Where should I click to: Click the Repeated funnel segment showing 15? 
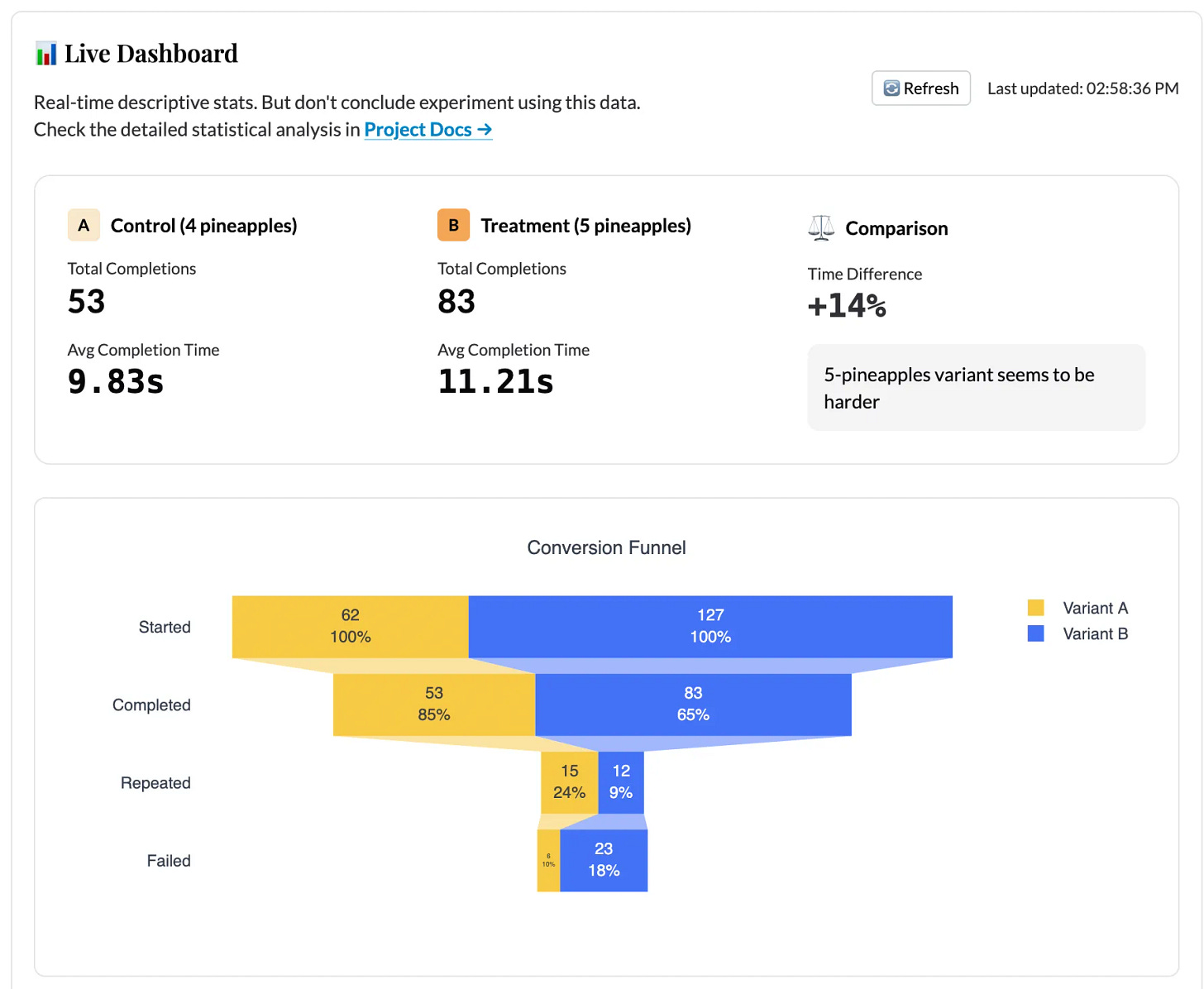pos(569,781)
